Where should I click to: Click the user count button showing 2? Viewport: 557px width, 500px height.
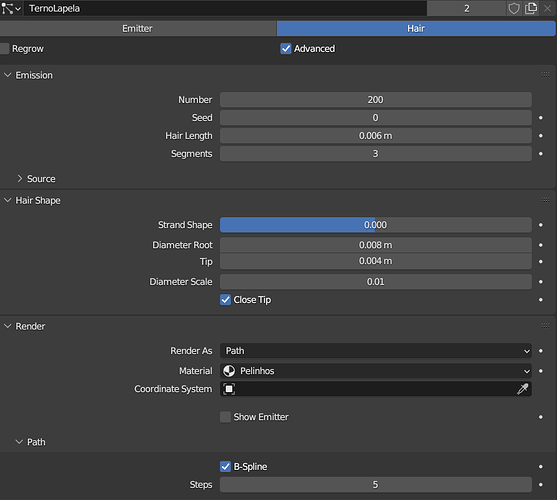(x=466, y=8)
